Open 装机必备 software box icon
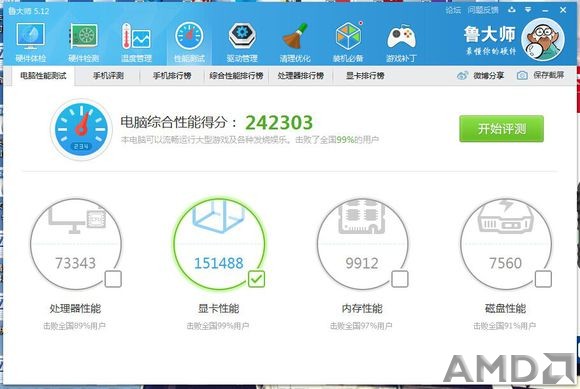The image size is (580, 389). (x=348, y=36)
